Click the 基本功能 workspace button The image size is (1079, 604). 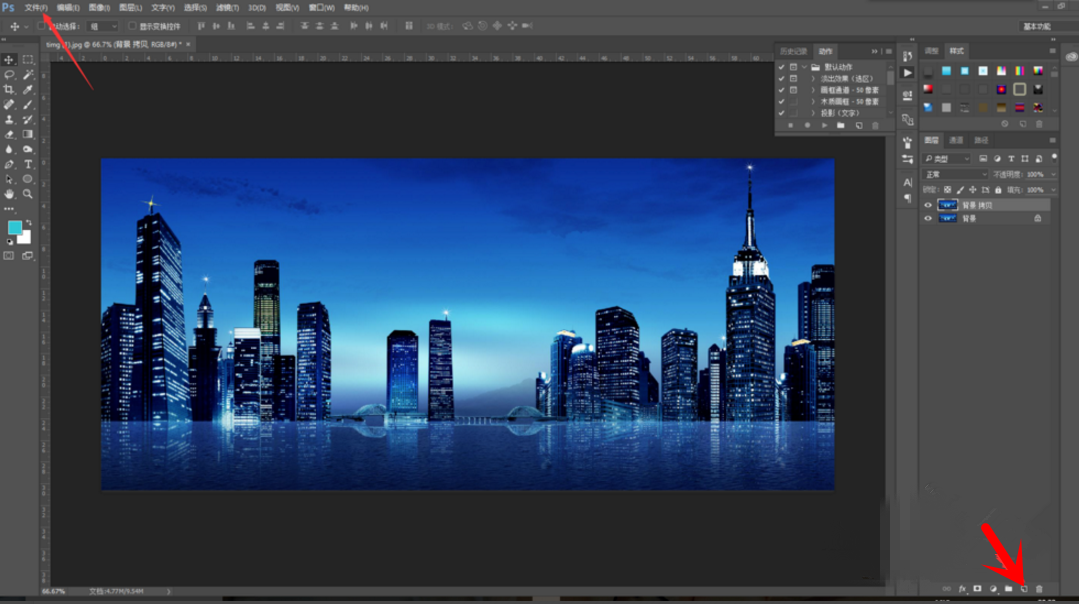tap(1037, 26)
